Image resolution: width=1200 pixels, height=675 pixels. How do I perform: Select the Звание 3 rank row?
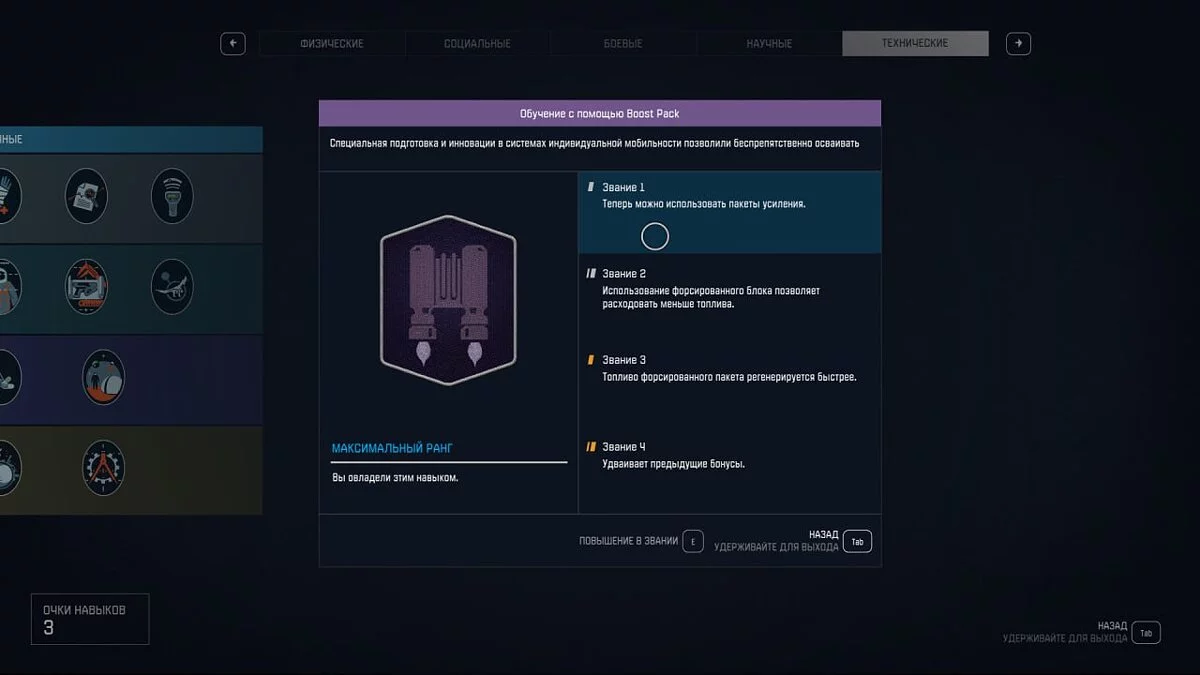point(730,382)
